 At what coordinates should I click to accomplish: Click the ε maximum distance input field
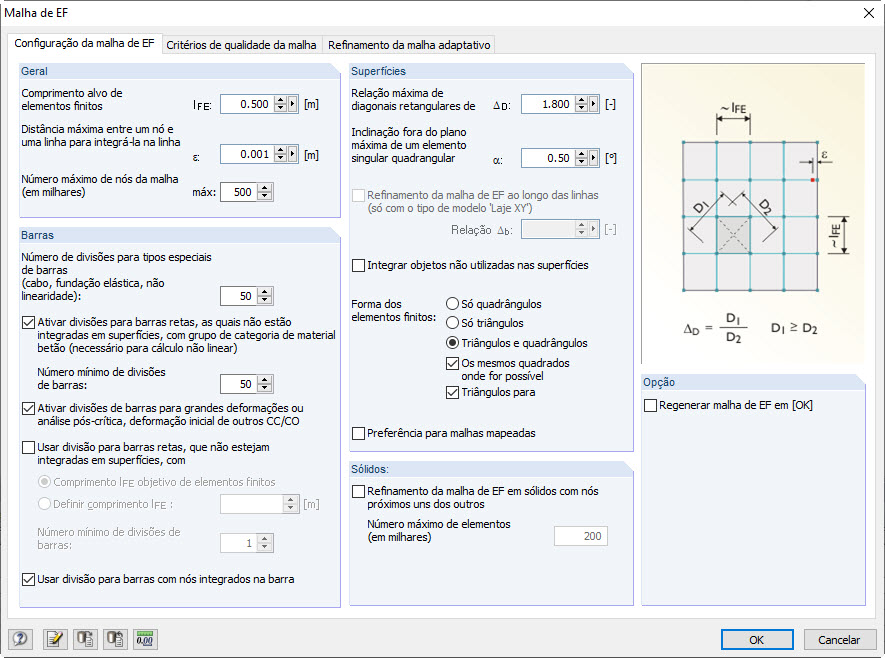(247, 154)
